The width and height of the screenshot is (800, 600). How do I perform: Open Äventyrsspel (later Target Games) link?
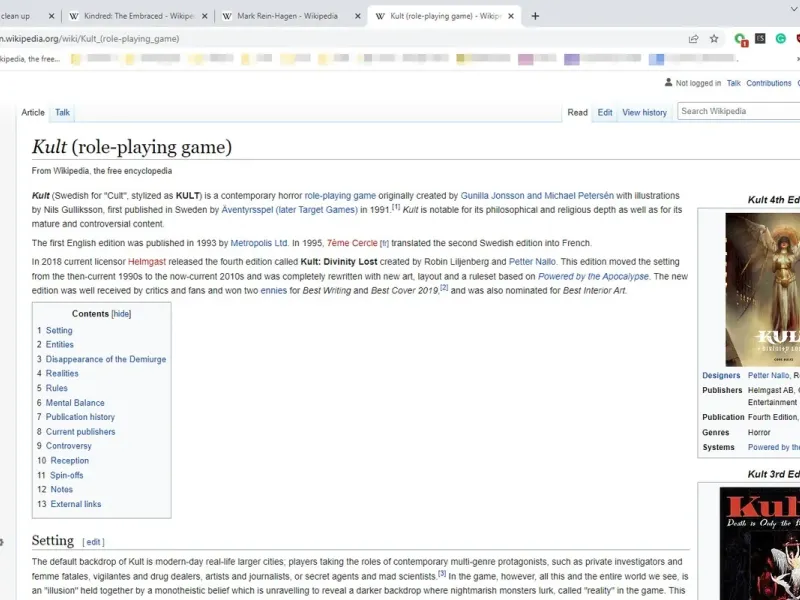(290, 210)
